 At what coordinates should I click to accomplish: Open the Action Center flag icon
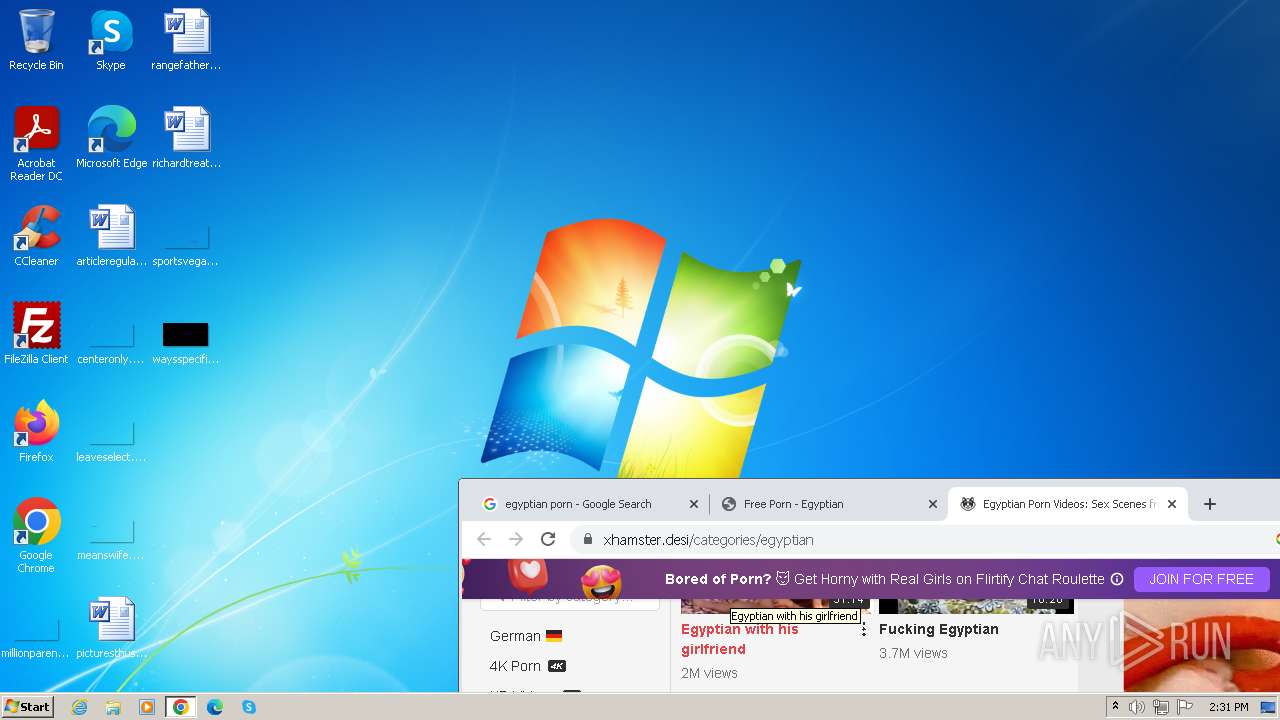pyautogui.click(x=1185, y=707)
